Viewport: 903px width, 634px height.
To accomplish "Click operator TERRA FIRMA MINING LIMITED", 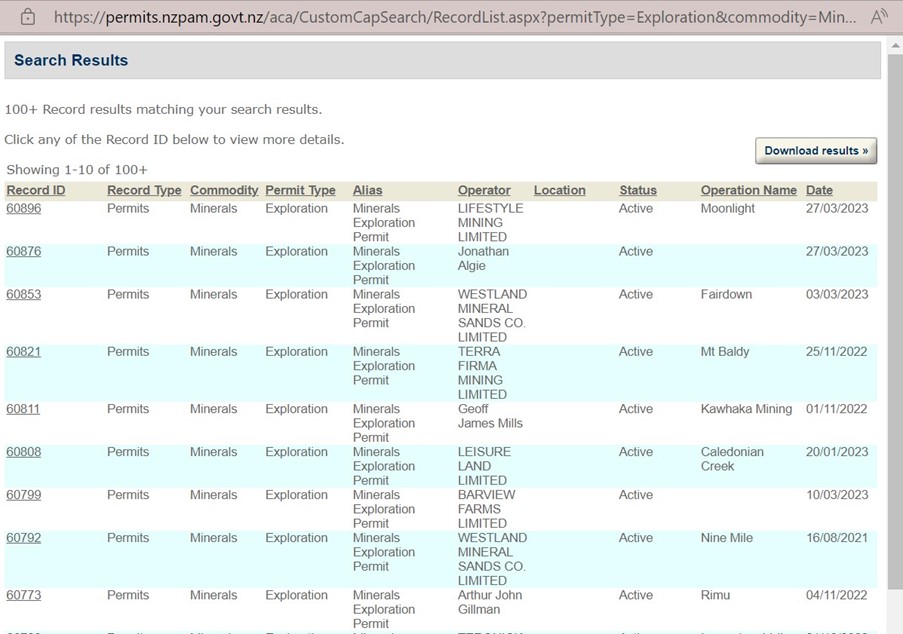I will pyautogui.click(x=483, y=373).
